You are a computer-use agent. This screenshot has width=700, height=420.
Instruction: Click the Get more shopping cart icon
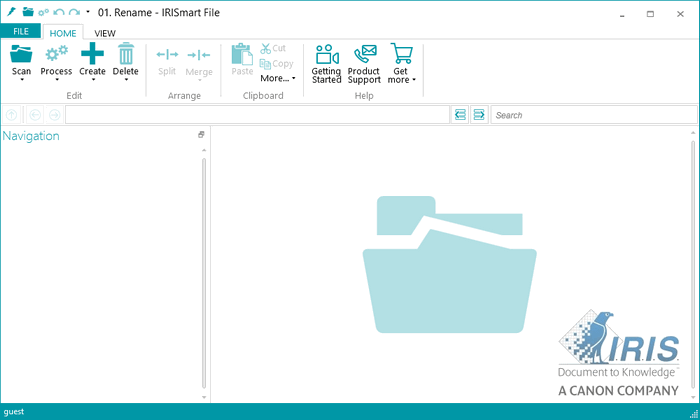pos(401,55)
